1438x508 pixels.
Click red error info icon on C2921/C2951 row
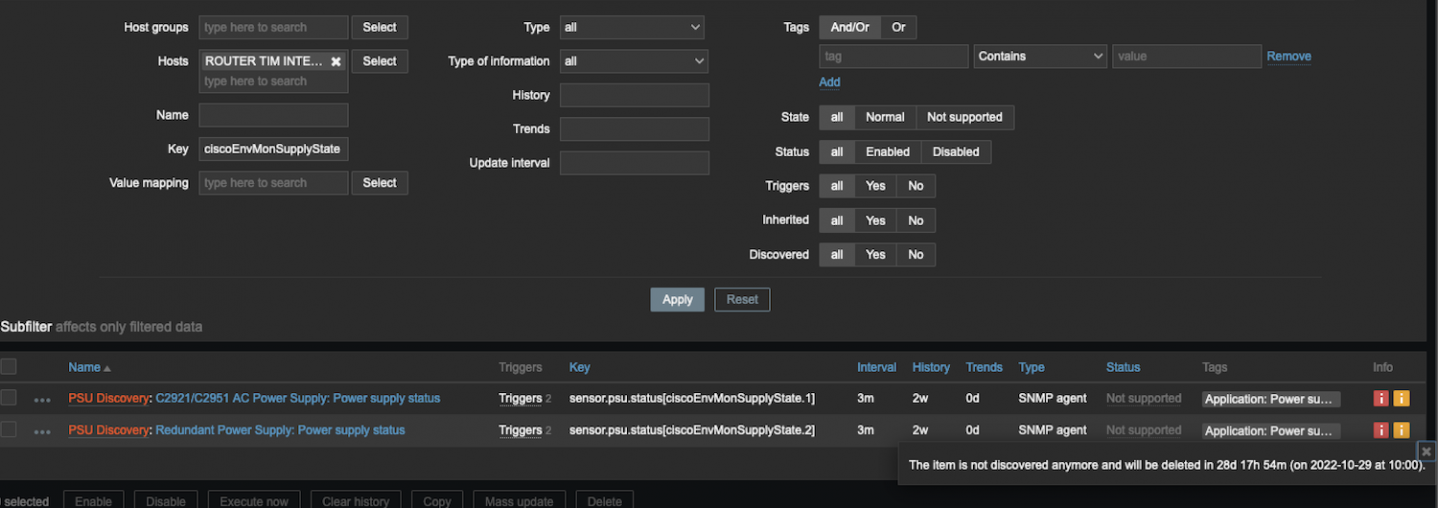pyautogui.click(x=1381, y=398)
